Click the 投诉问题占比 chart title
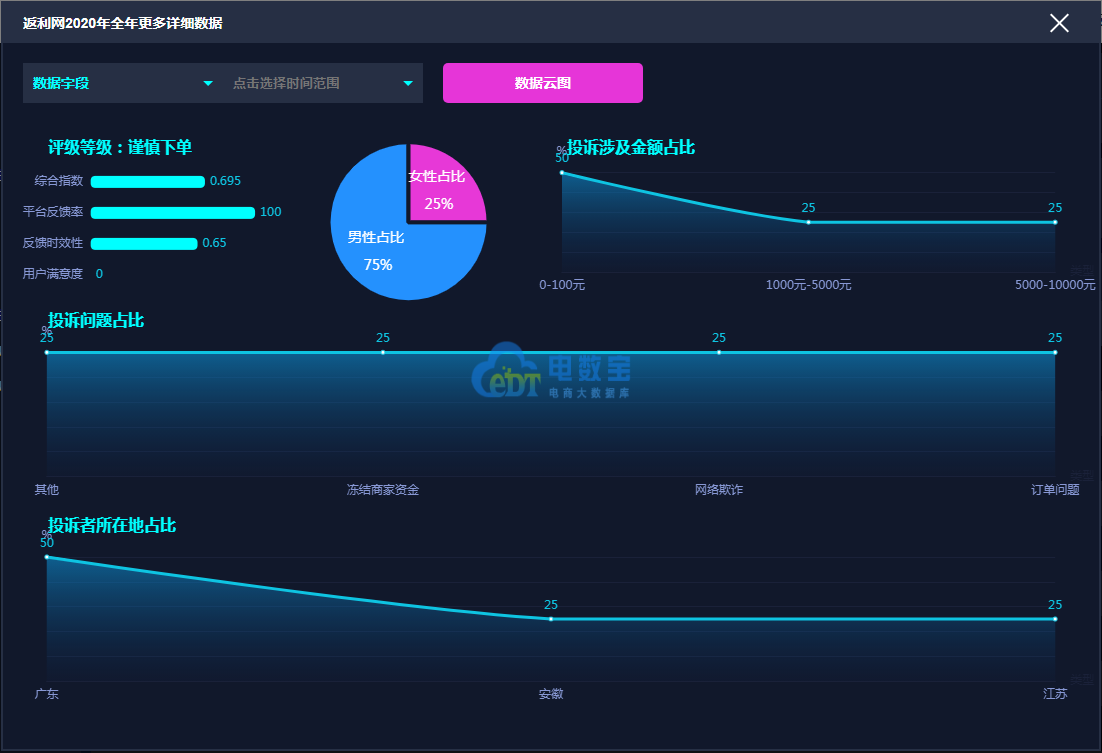 click(x=96, y=320)
